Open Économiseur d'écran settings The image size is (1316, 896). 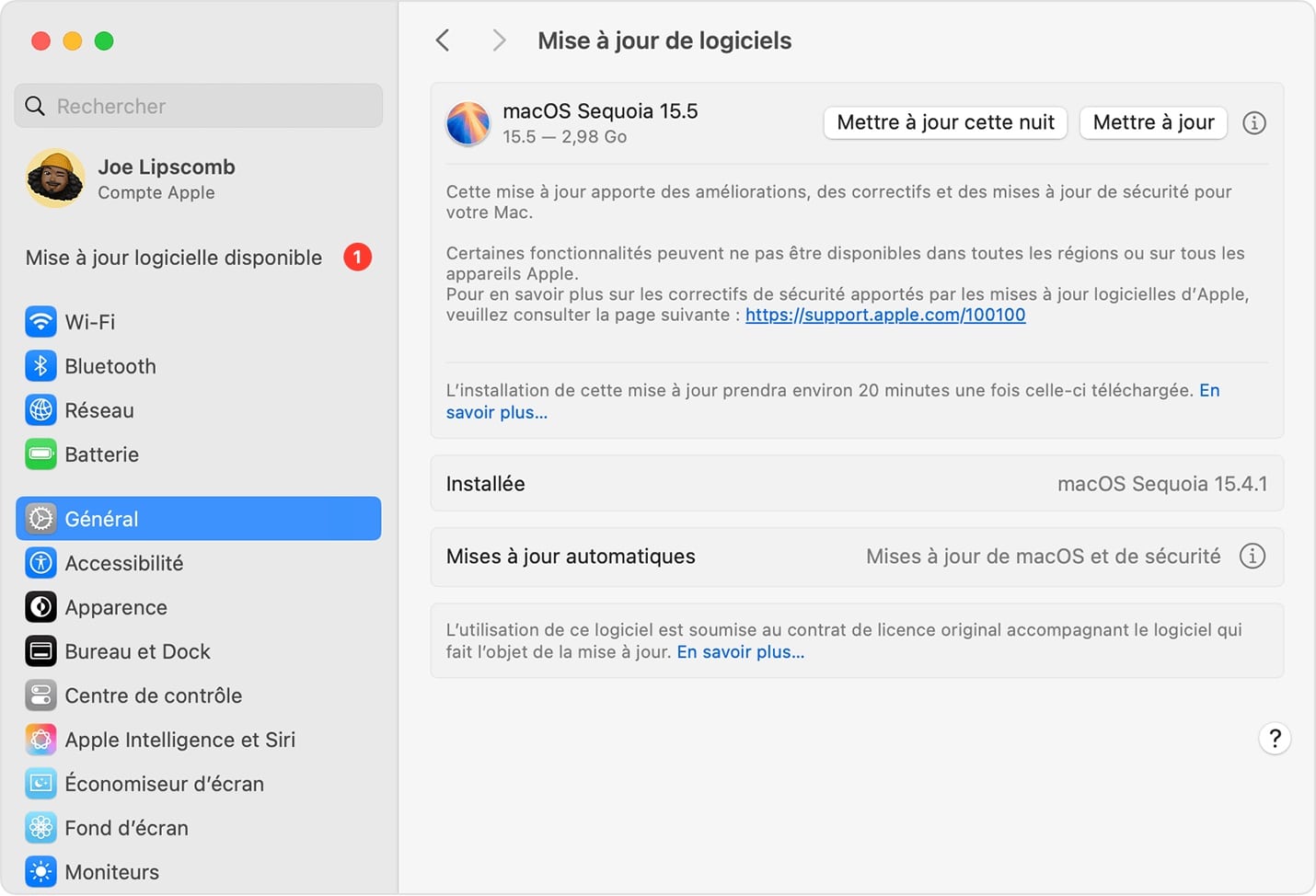tap(199, 784)
